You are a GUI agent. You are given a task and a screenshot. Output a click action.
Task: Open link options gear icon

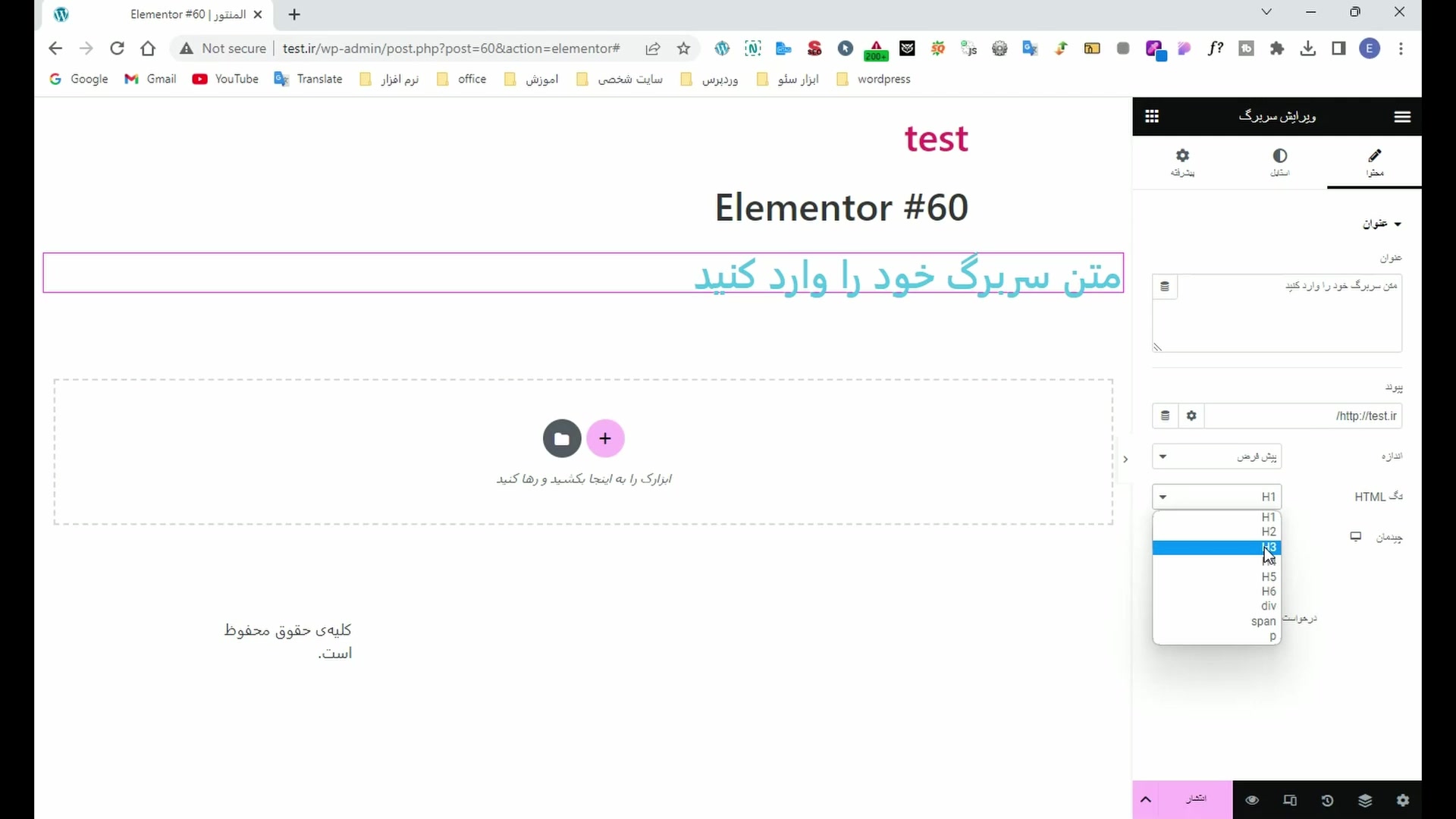pyautogui.click(x=1191, y=416)
